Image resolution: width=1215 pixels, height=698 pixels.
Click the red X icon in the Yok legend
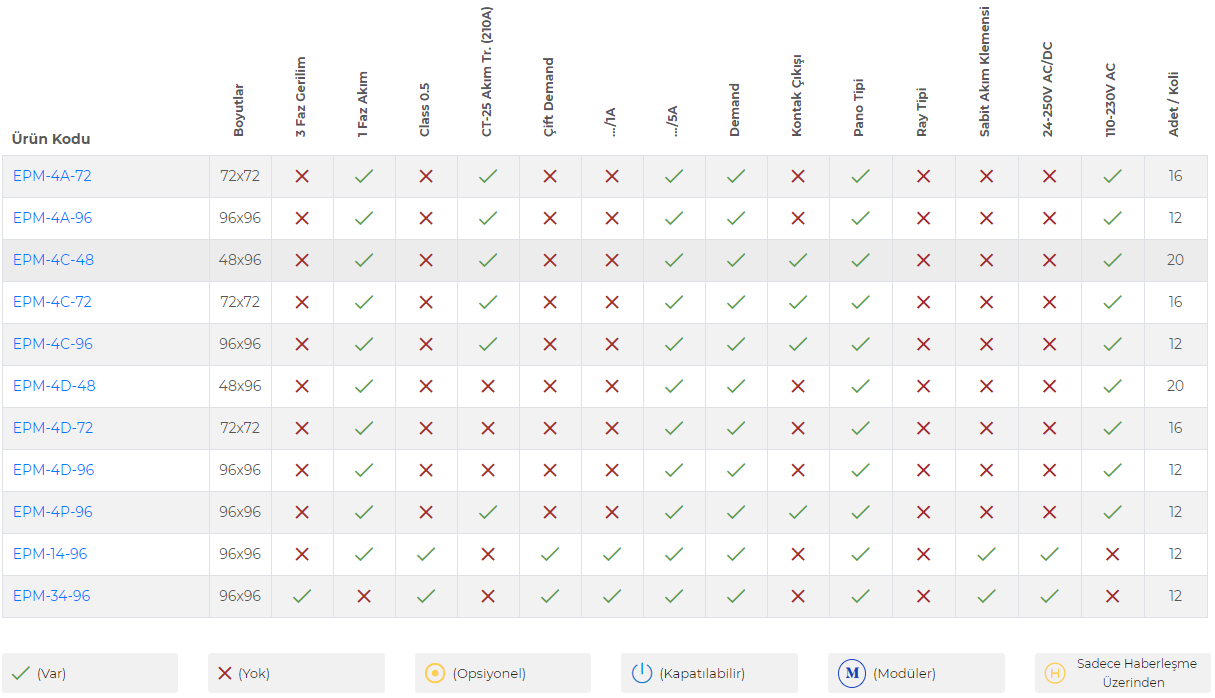tap(225, 673)
